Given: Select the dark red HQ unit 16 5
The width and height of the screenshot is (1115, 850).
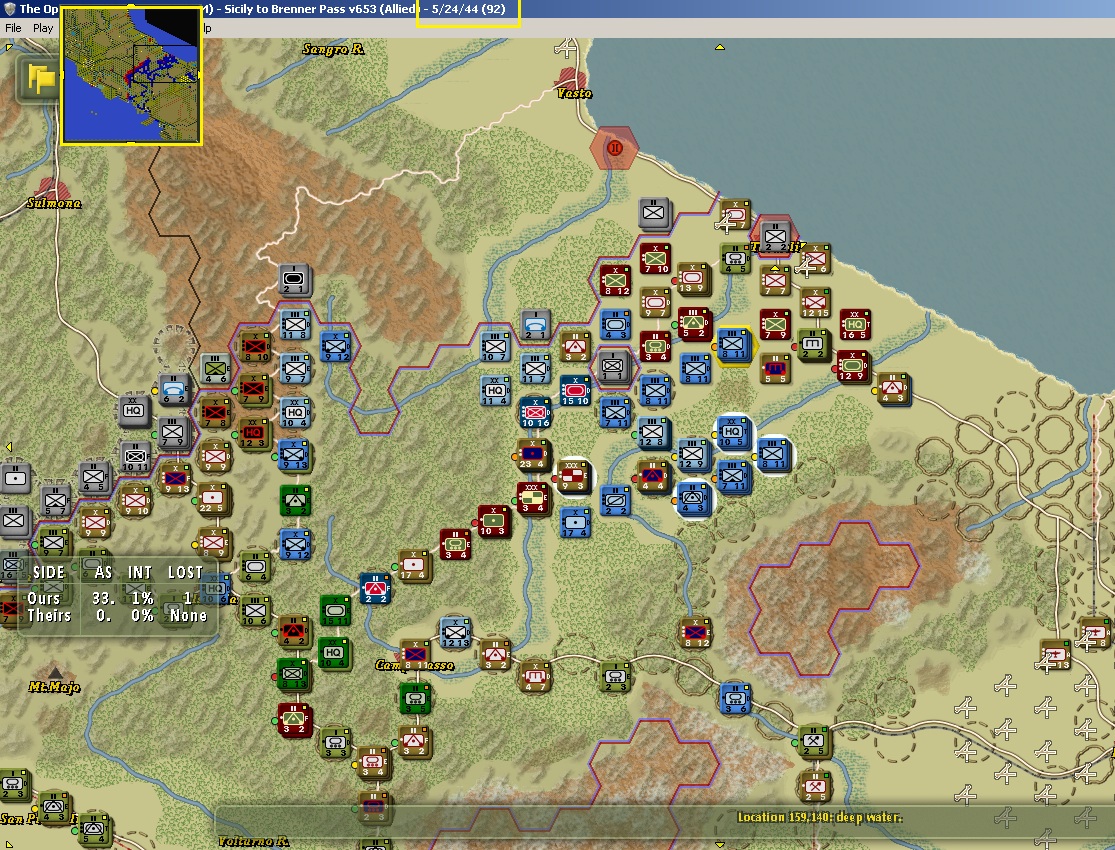Looking at the screenshot, I should point(855,325).
